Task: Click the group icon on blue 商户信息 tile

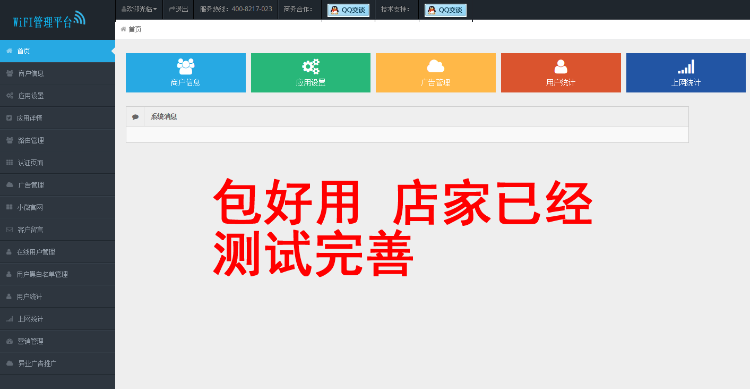Action: (186, 66)
